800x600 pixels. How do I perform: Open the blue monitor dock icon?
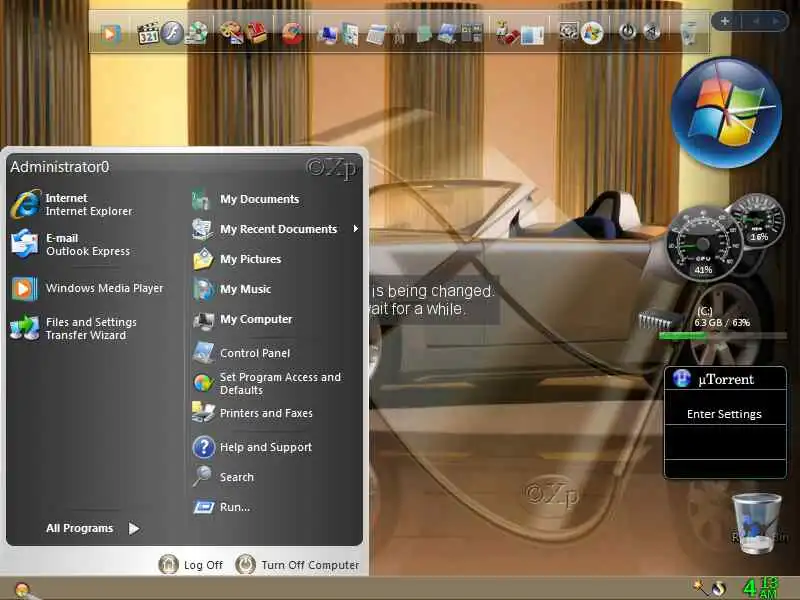[x=327, y=35]
